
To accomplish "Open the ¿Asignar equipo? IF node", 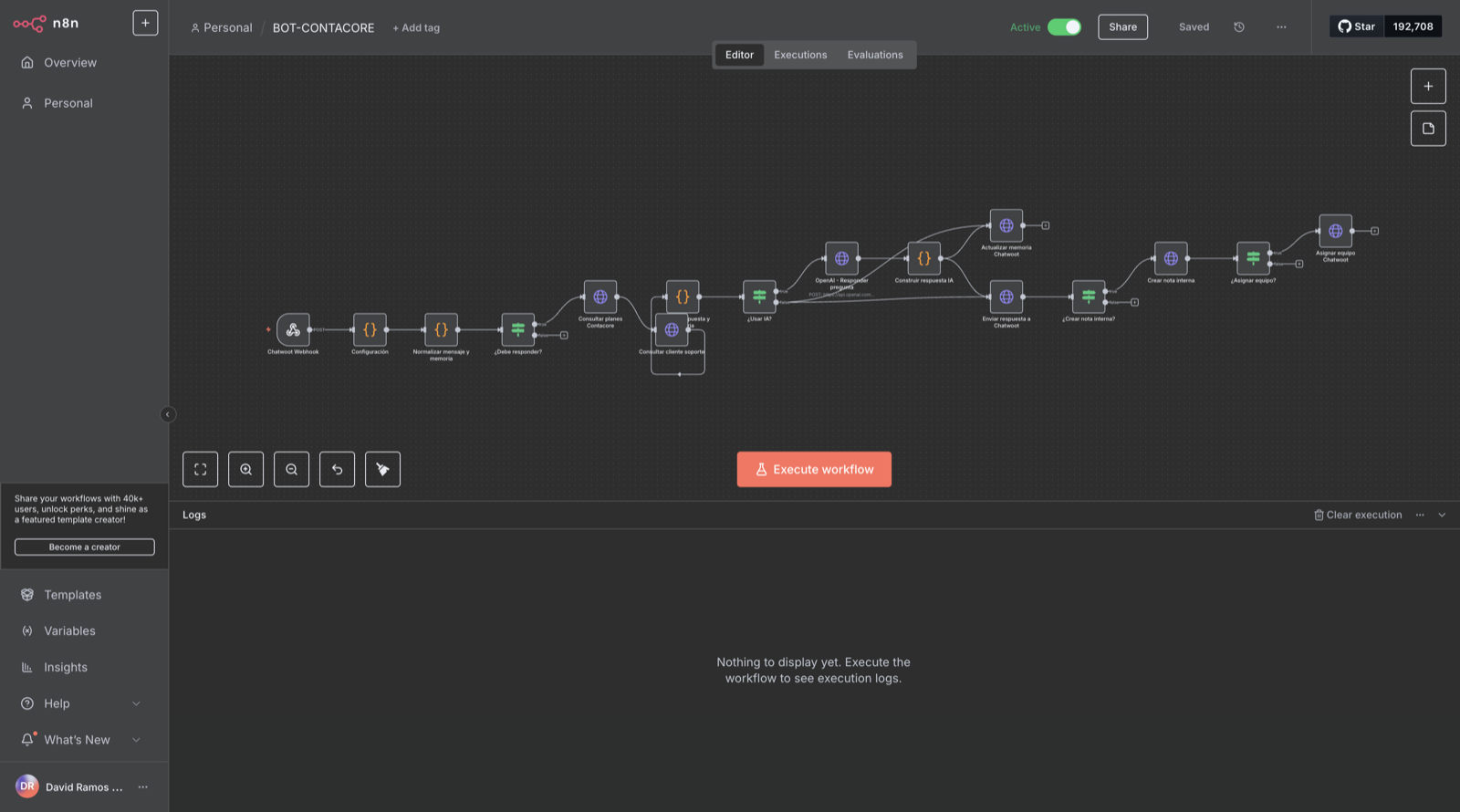I will coord(1253,258).
